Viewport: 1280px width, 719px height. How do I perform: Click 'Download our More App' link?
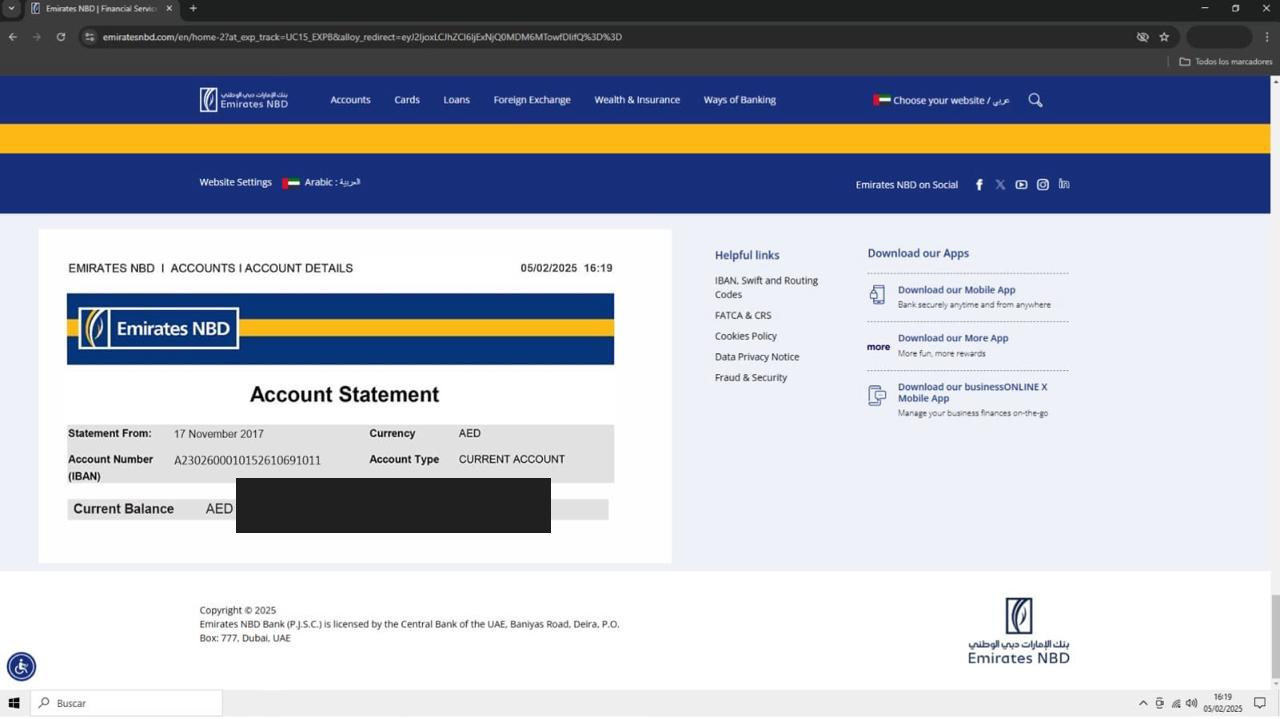point(953,338)
